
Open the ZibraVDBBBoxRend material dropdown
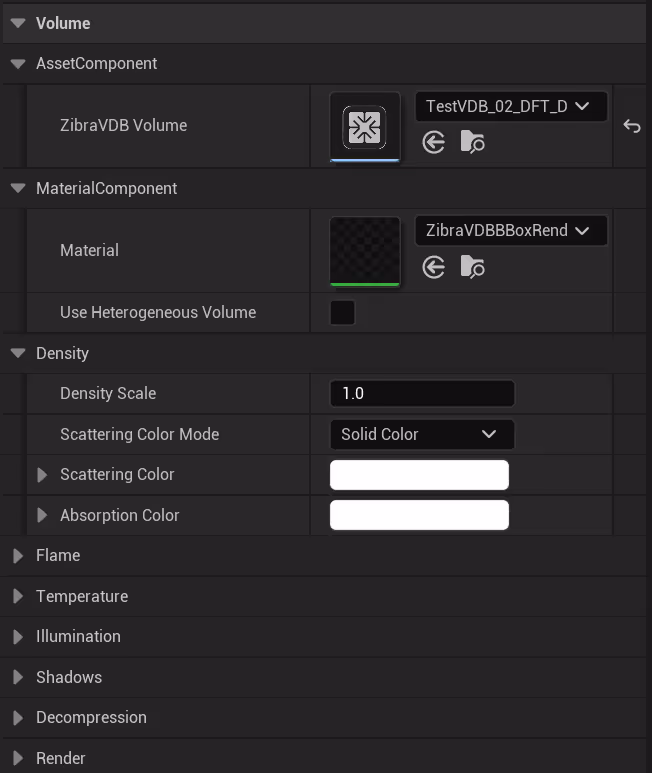coord(511,231)
